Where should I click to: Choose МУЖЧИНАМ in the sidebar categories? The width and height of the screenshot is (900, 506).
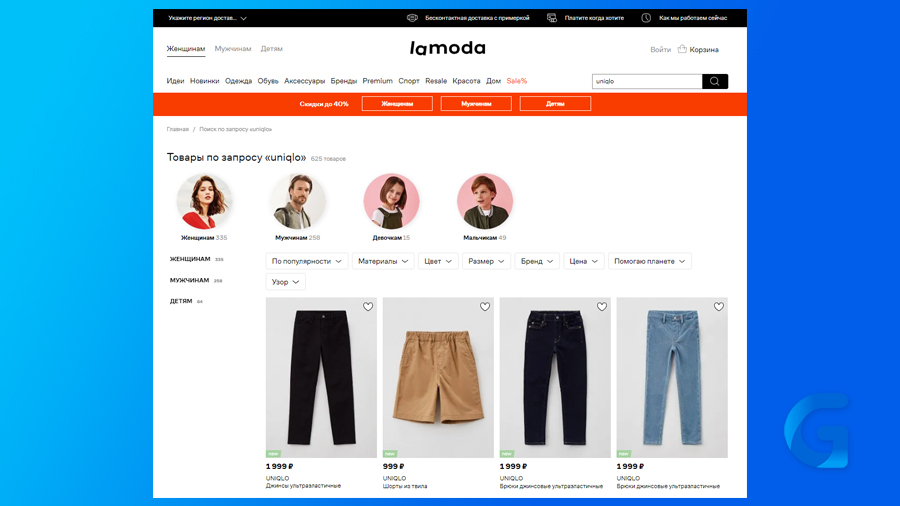[x=189, y=281]
